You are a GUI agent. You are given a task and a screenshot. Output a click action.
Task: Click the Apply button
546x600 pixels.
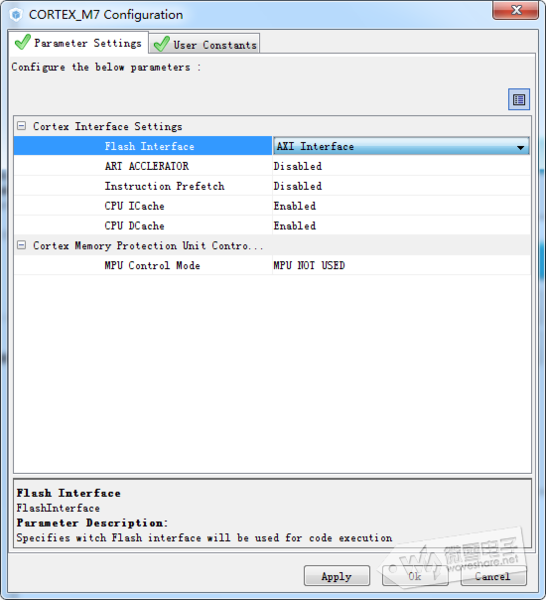point(337,576)
